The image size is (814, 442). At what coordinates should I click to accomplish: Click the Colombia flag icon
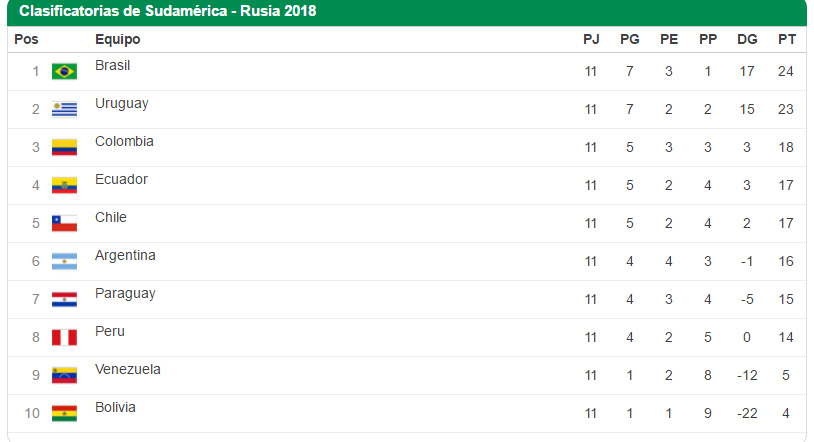coord(64,147)
